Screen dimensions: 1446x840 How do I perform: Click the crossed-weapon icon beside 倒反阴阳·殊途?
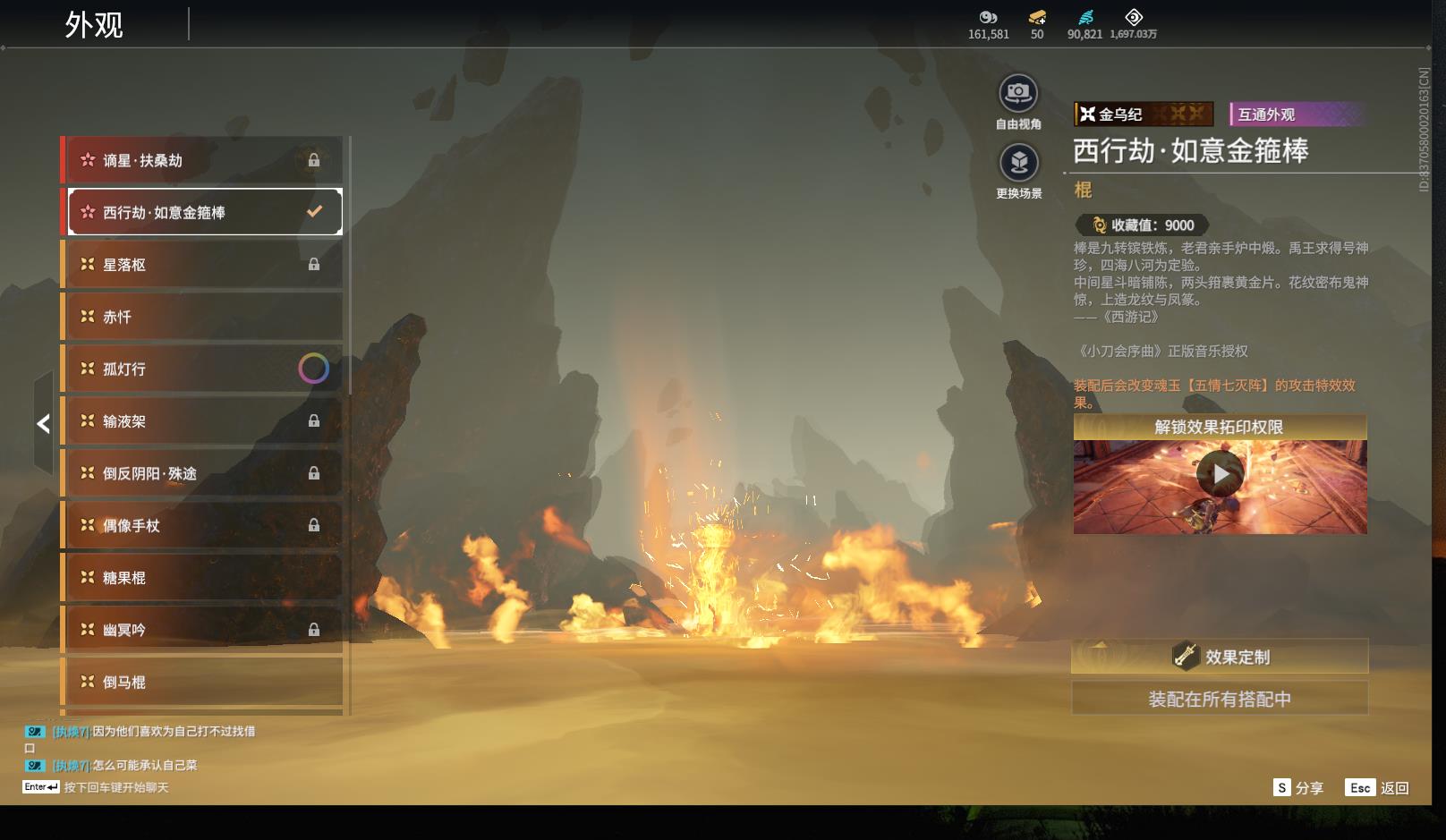[x=88, y=473]
